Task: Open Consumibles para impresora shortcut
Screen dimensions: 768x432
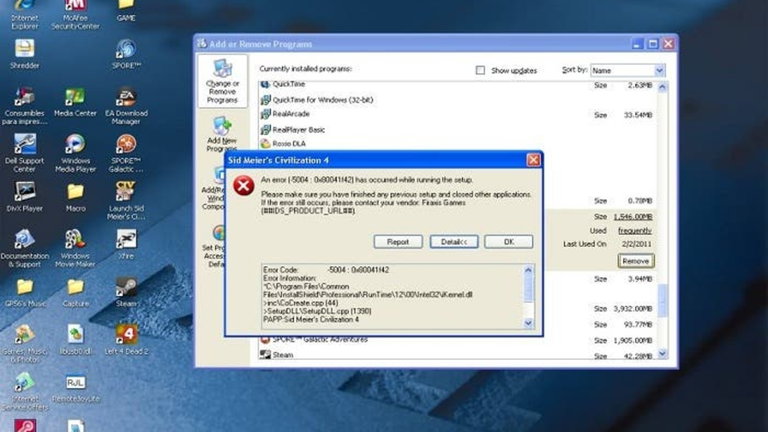Action: 24,106
